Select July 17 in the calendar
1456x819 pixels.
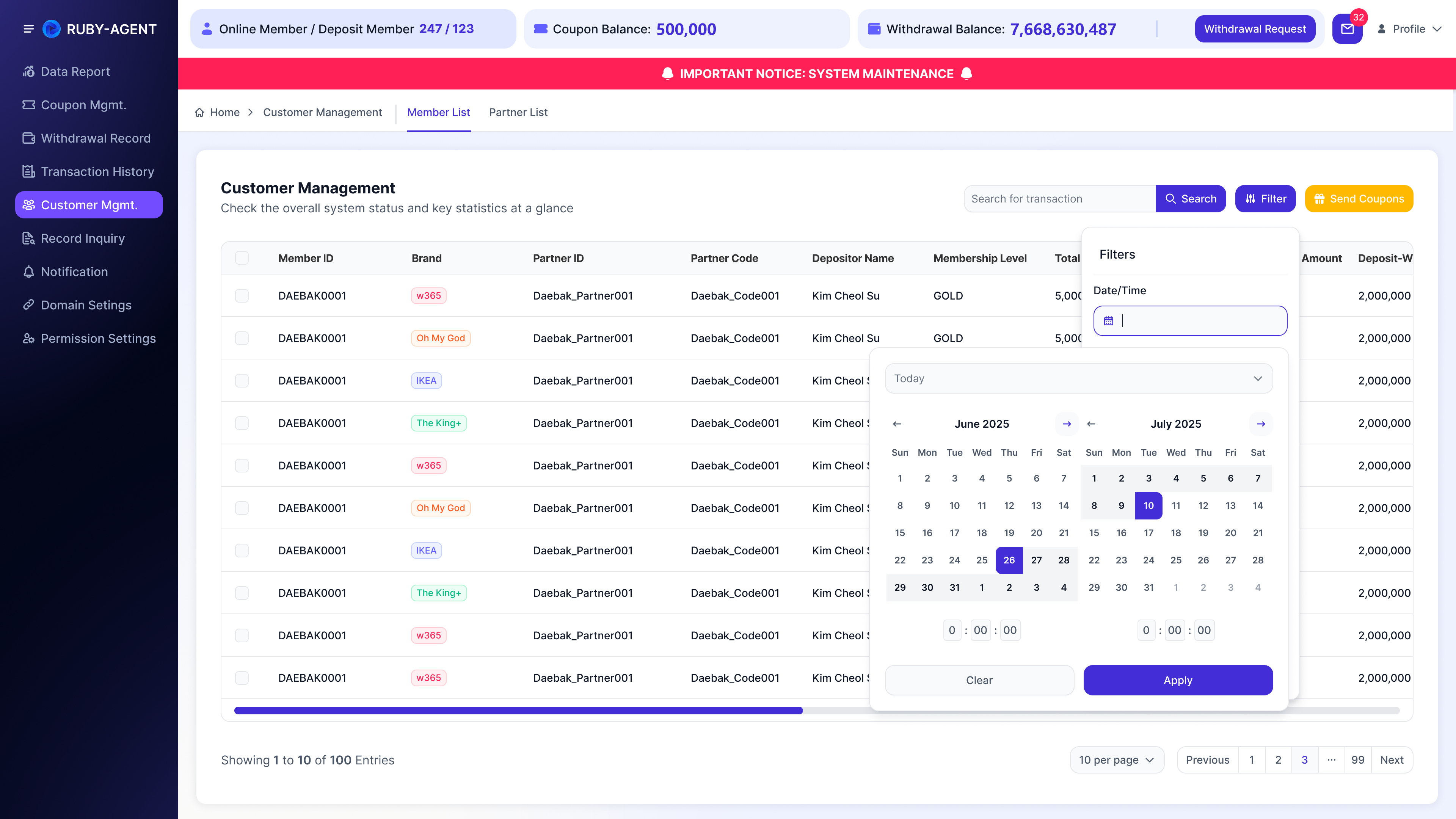coord(1148,532)
